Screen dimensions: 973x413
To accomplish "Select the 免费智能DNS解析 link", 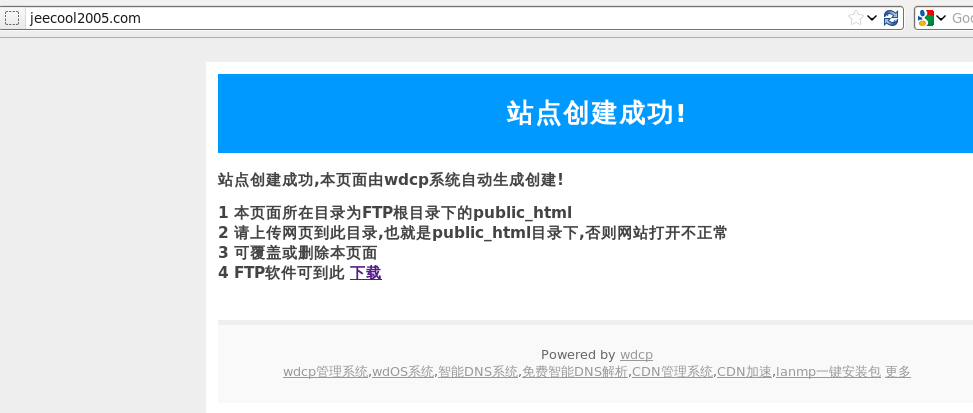I will click(575, 372).
